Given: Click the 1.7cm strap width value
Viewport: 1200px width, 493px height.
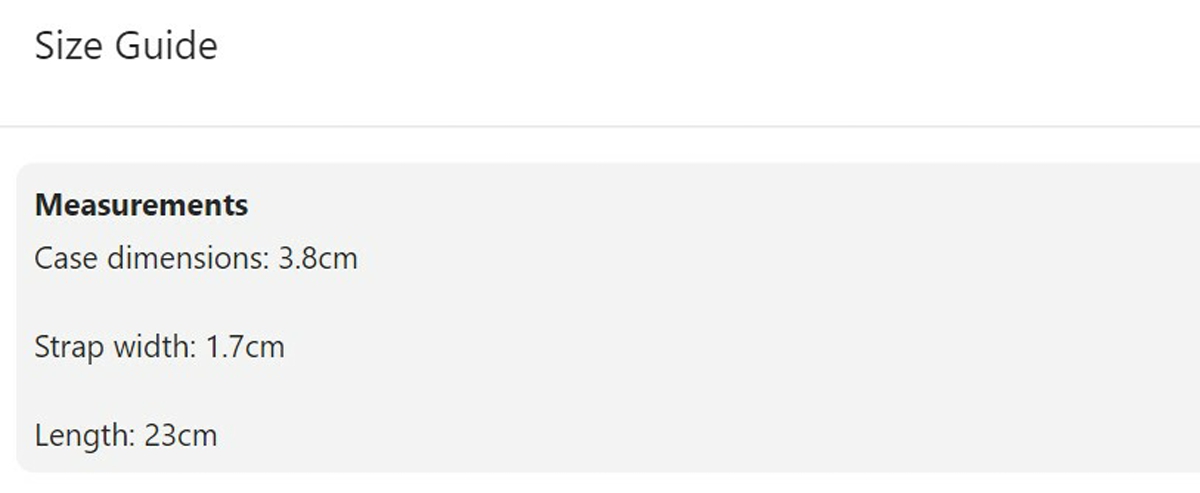Looking at the screenshot, I should 245,347.
